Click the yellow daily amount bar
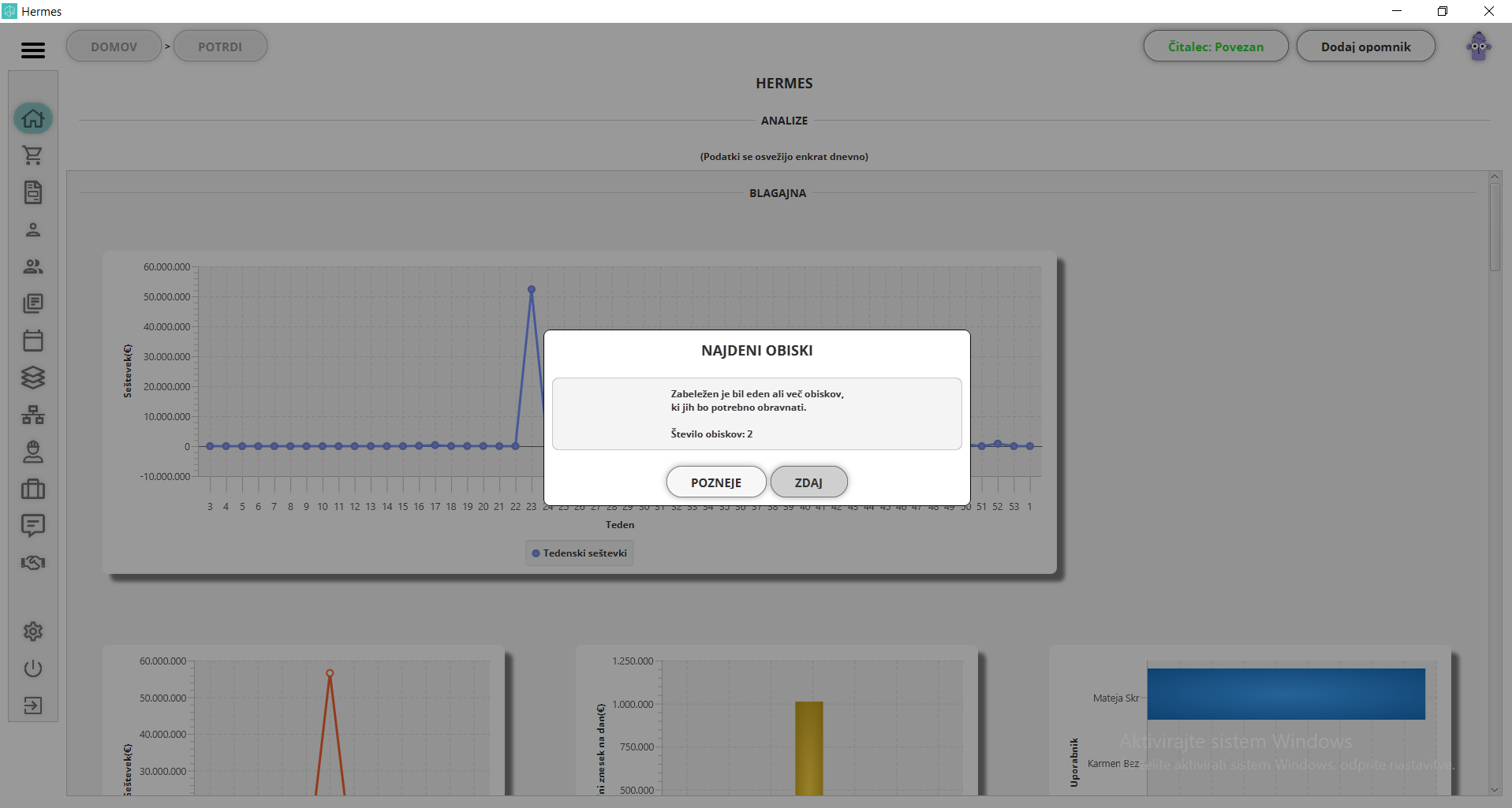The image size is (1512, 808). 808,748
